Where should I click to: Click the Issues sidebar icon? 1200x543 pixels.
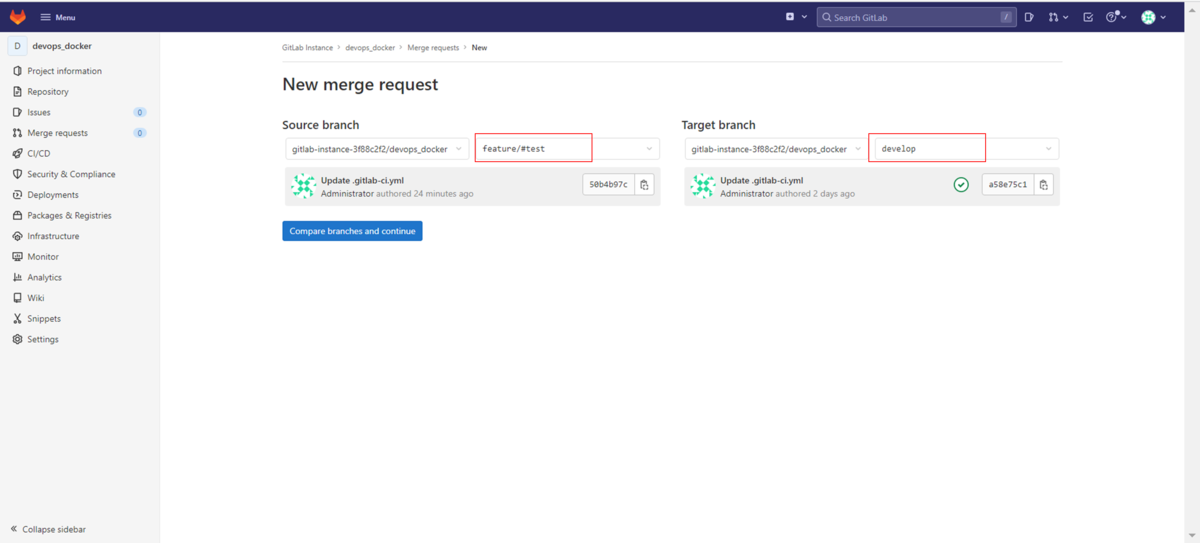coord(17,112)
